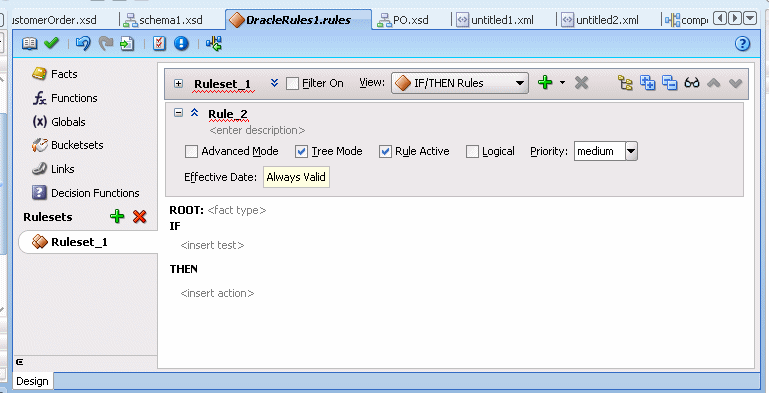Open the Globals section
Screen dimensions: 769x393
[x=58, y=122]
